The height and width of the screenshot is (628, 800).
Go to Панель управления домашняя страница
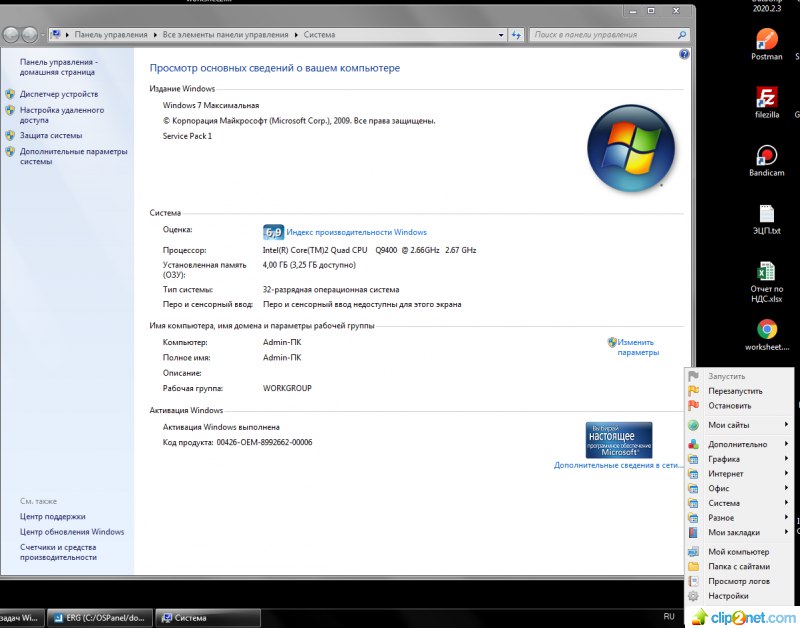point(59,67)
